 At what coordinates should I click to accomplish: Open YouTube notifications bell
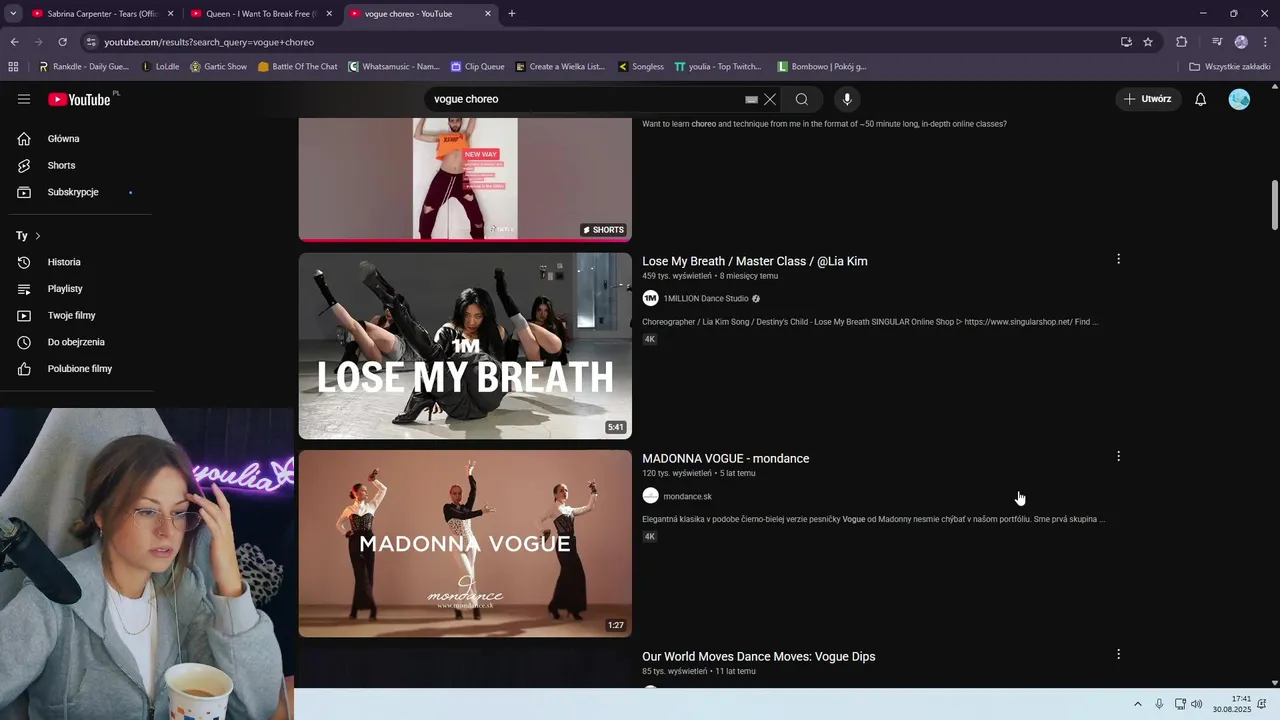(1201, 99)
